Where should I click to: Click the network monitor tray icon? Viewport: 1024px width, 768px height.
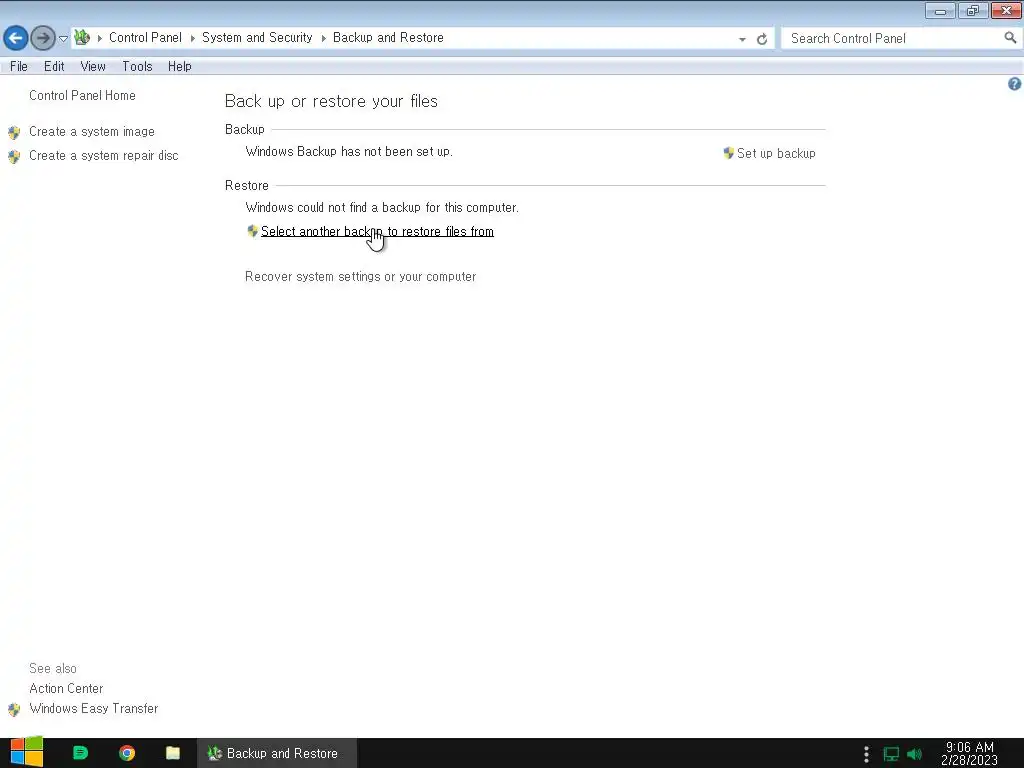pos(891,754)
